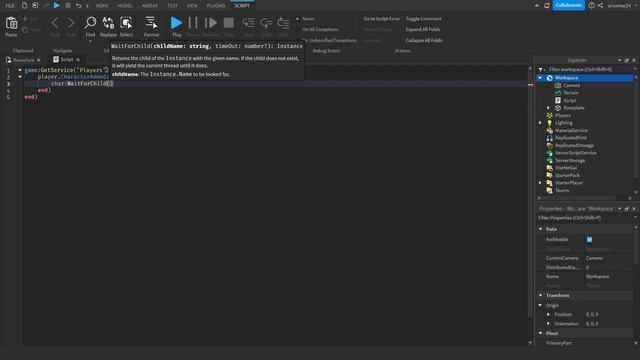640x360 pixels.
Task: Expand the StarterPlayer tree node
Action: (540, 183)
